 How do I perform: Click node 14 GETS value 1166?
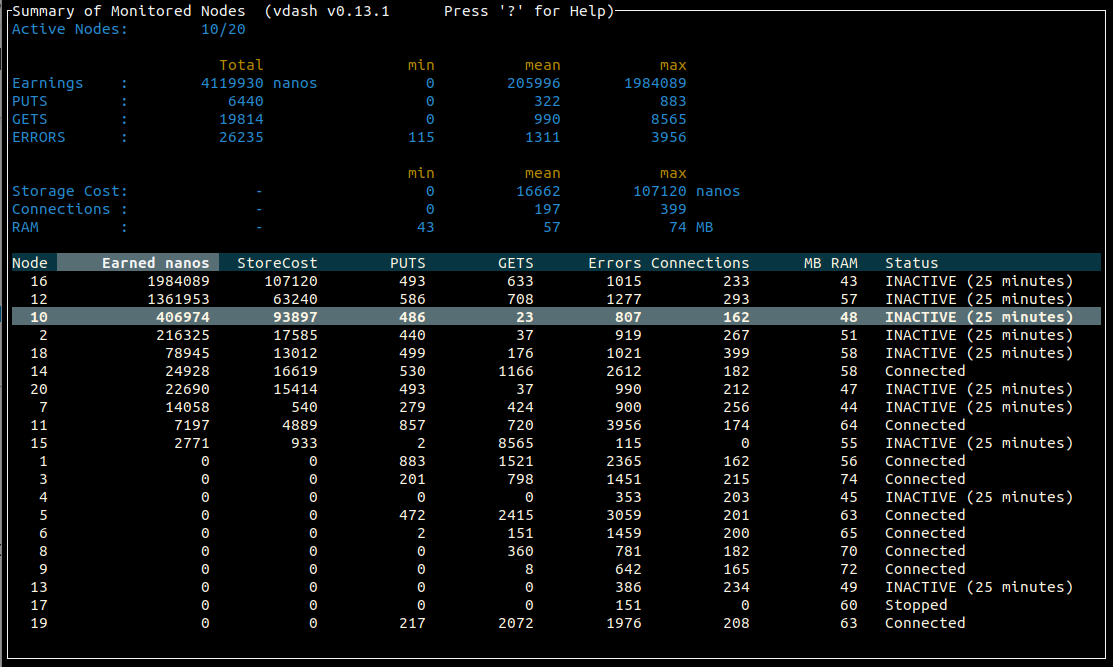click(515, 371)
